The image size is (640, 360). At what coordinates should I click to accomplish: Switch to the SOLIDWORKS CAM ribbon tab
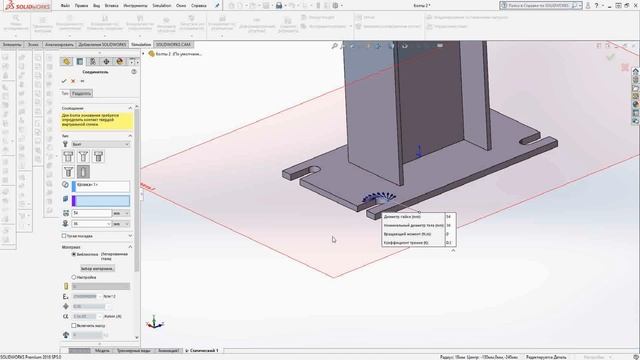[x=173, y=44]
